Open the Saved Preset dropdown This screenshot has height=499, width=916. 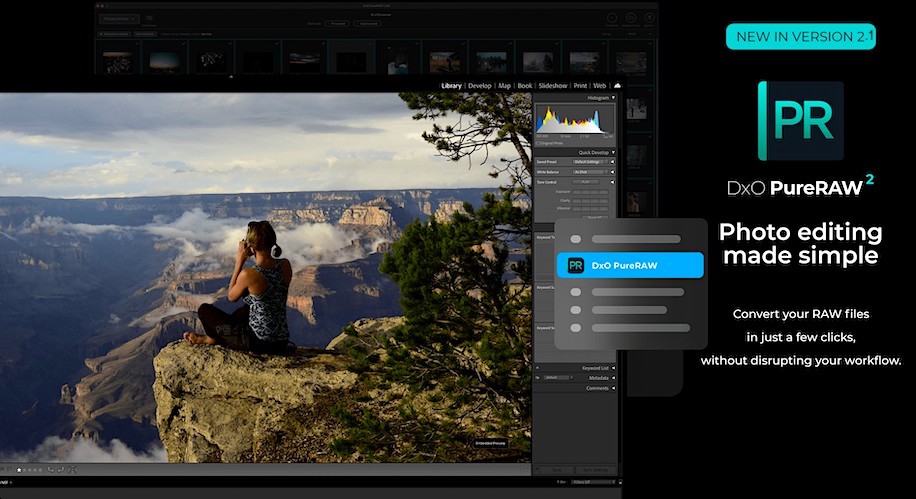(x=591, y=162)
